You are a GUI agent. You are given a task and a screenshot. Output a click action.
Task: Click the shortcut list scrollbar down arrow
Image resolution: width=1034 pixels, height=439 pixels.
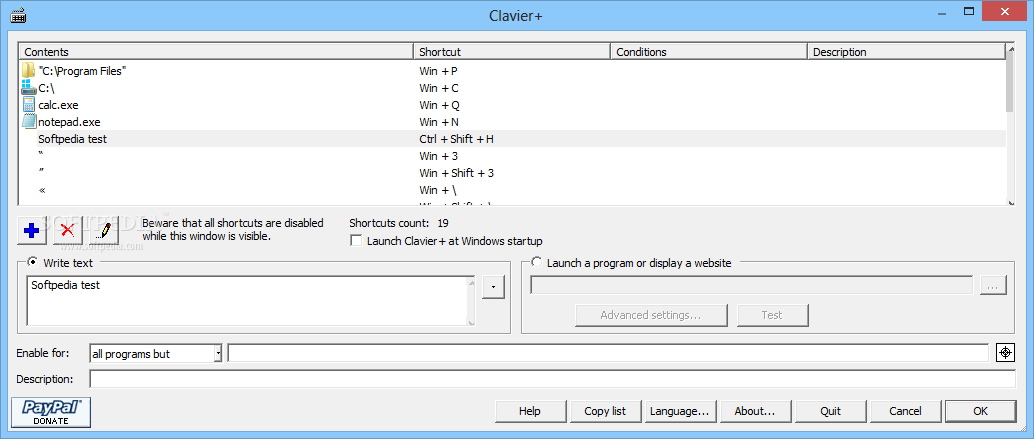(1010, 202)
